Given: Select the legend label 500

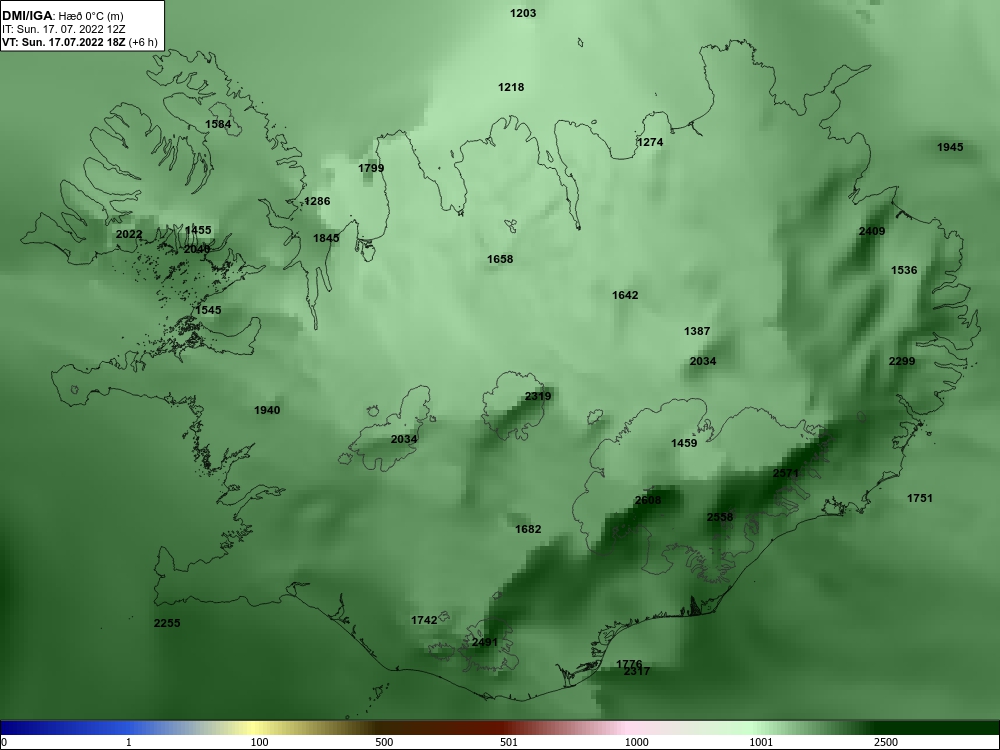Looking at the screenshot, I should [x=384, y=742].
